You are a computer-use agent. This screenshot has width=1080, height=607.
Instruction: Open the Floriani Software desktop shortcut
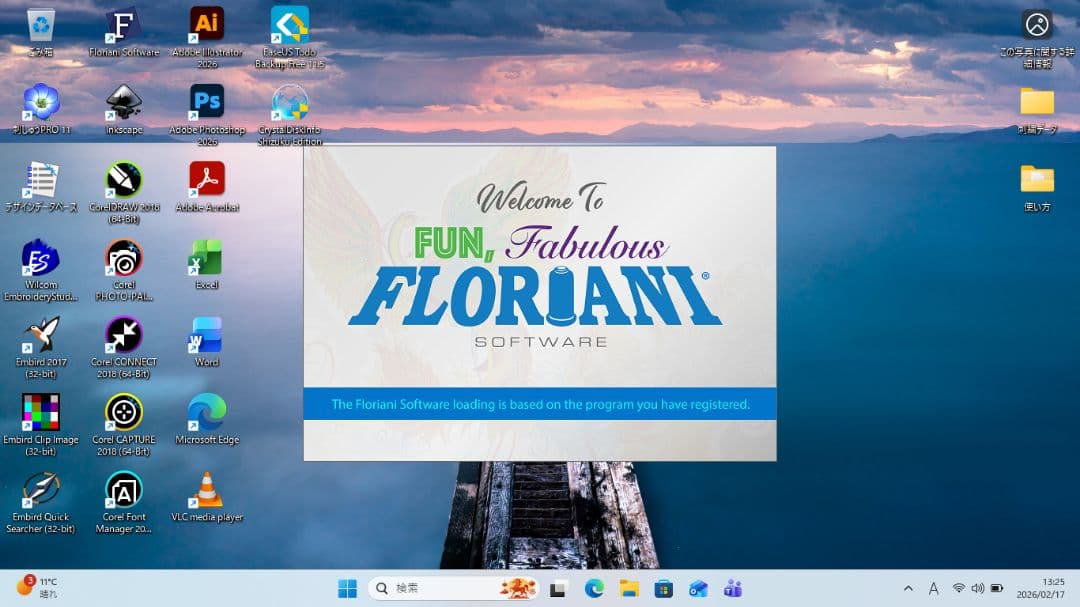click(x=124, y=25)
